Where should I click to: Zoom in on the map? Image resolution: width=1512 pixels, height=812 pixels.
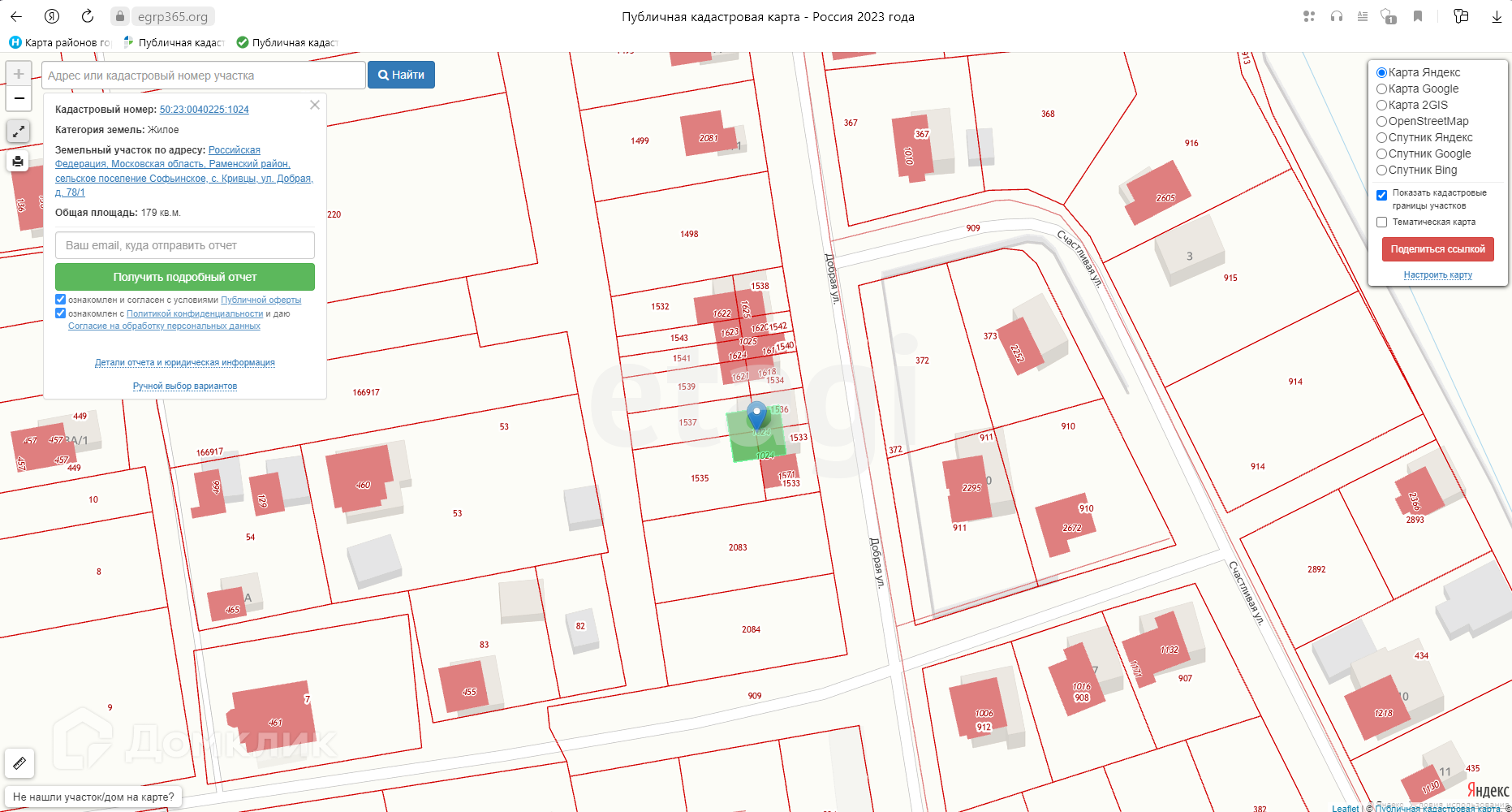tap(19, 74)
